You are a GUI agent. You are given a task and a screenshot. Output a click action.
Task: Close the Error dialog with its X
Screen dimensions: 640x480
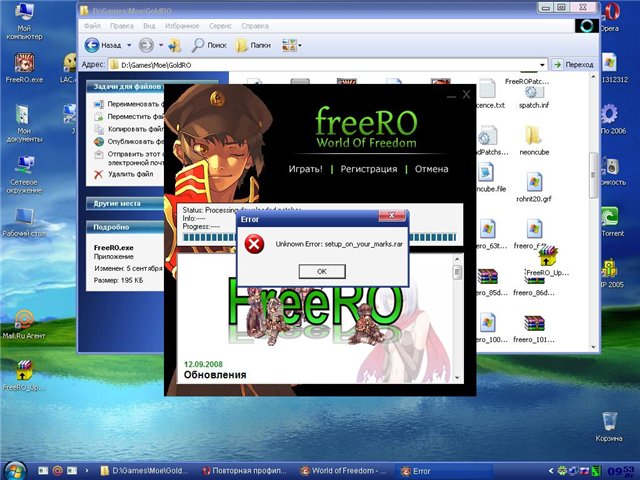tap(391, 216)
